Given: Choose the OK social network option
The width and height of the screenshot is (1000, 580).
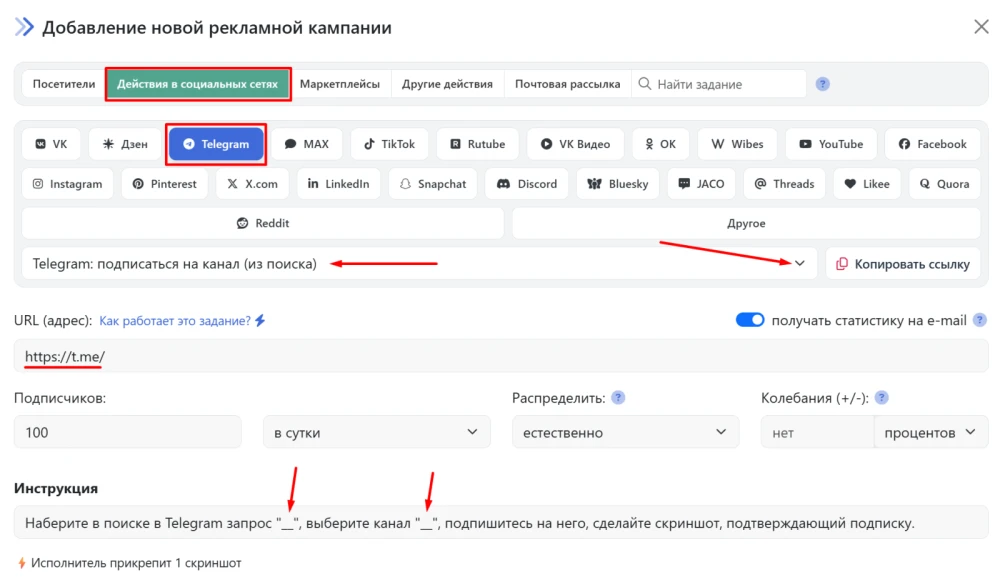Looking at the screenshot, I should (661, 143).
